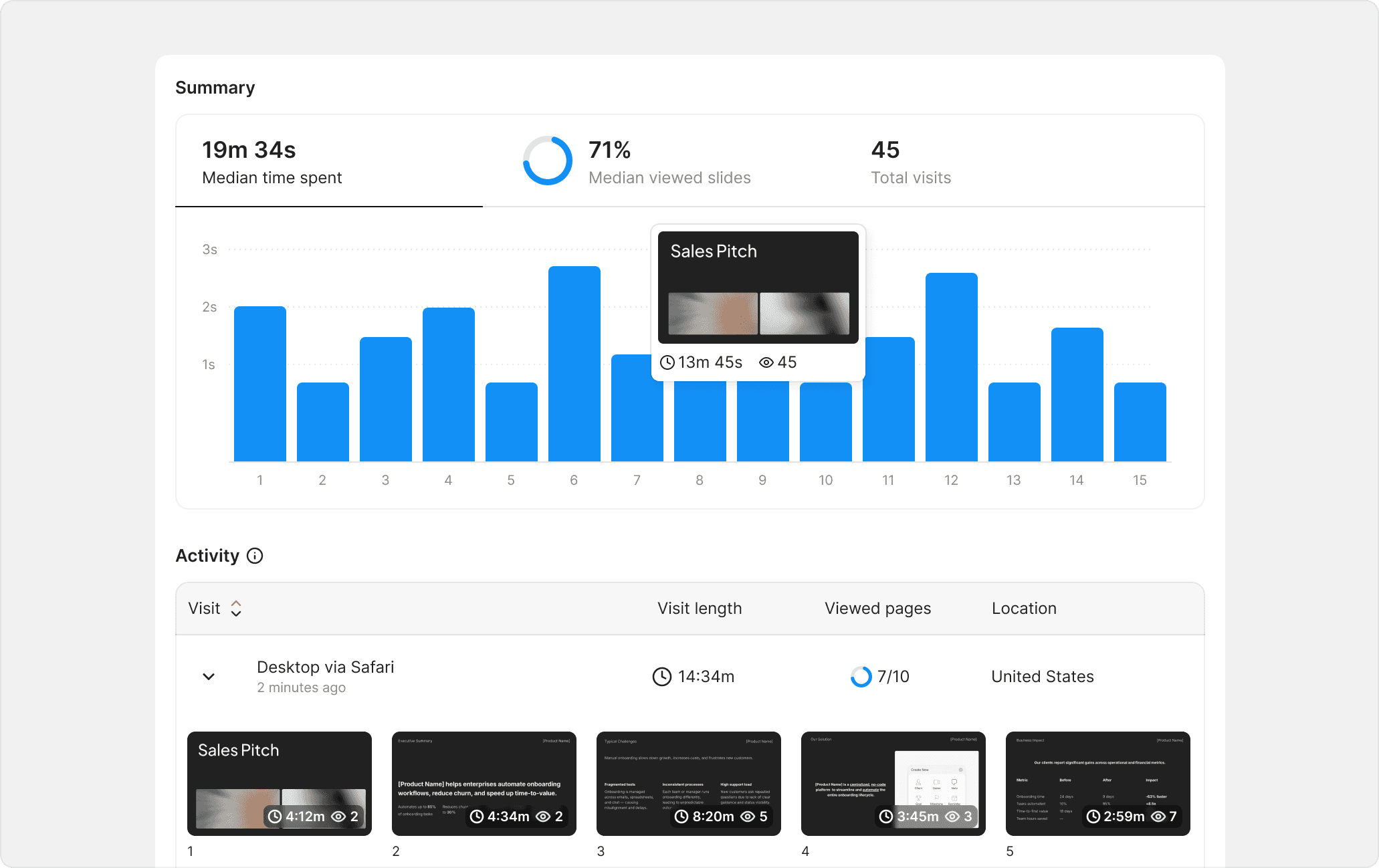
Task: Click eye icon on slide 1 thumbnail badge
Action: (338, 817)
